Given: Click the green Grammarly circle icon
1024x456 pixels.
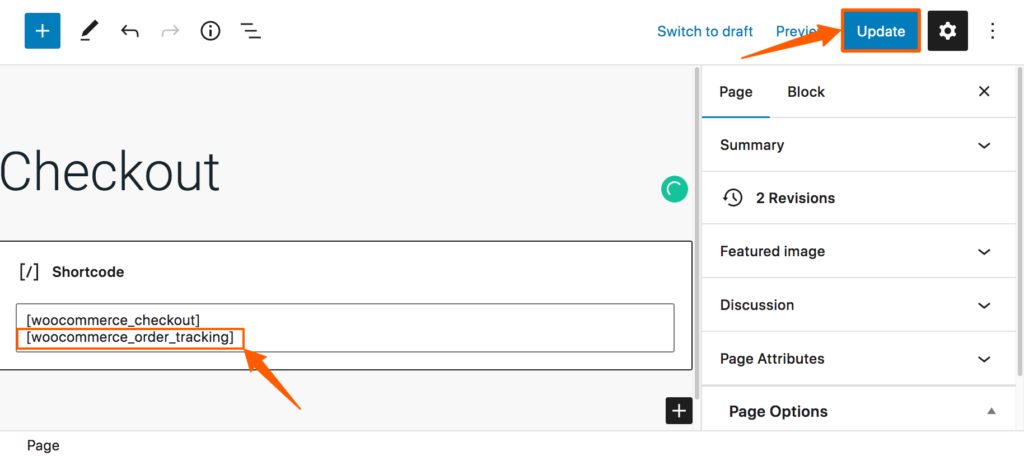Looking at the screenshot, I should coord(674,189).
